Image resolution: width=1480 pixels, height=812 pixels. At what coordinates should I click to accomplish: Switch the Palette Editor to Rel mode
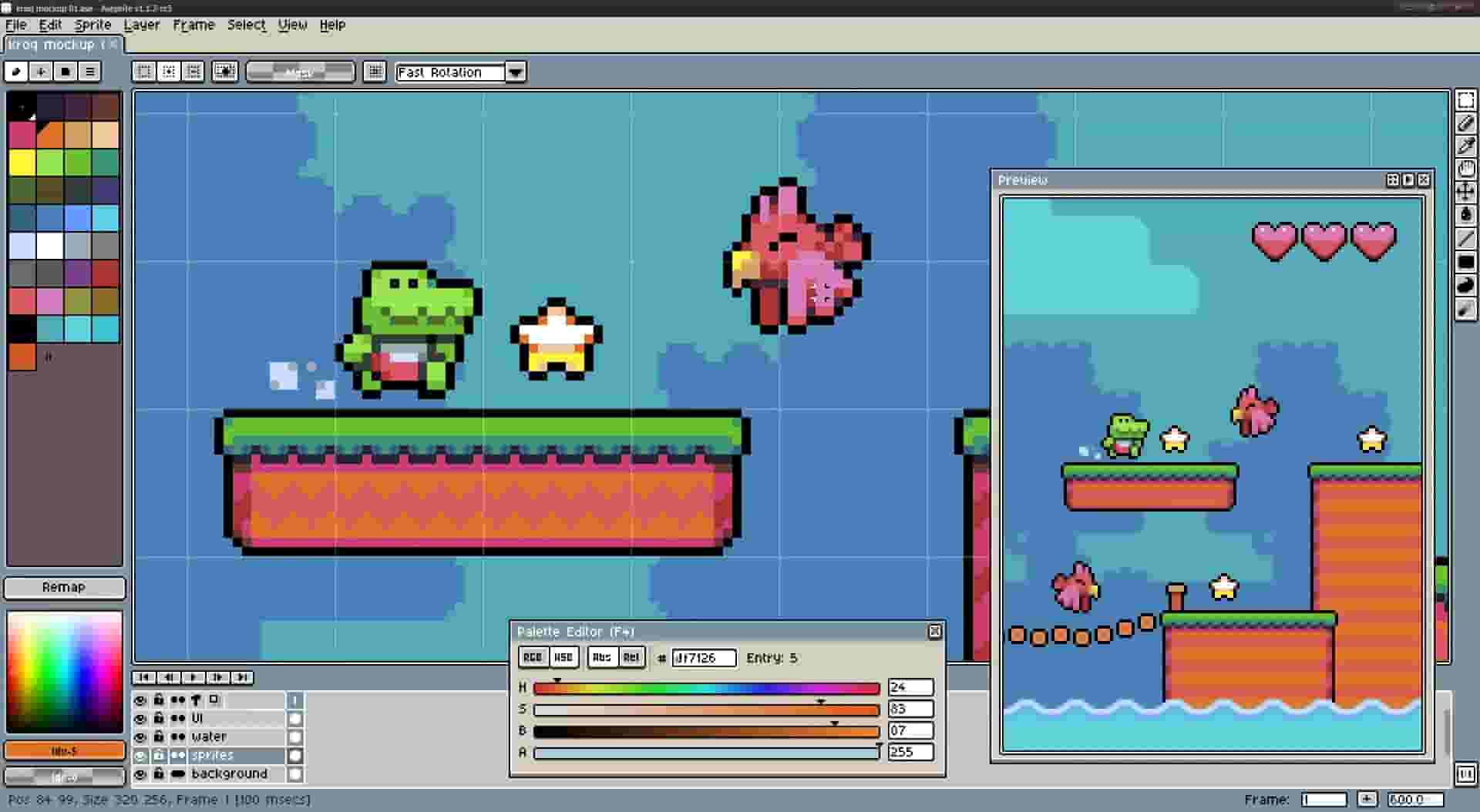tap(632, 657)
